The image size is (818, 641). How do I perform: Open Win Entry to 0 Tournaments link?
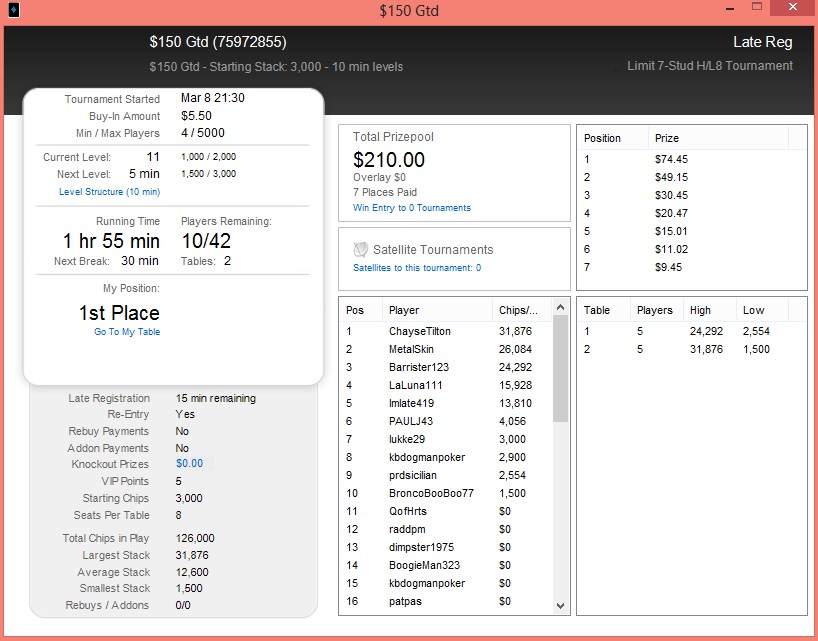tap(412, 208)
